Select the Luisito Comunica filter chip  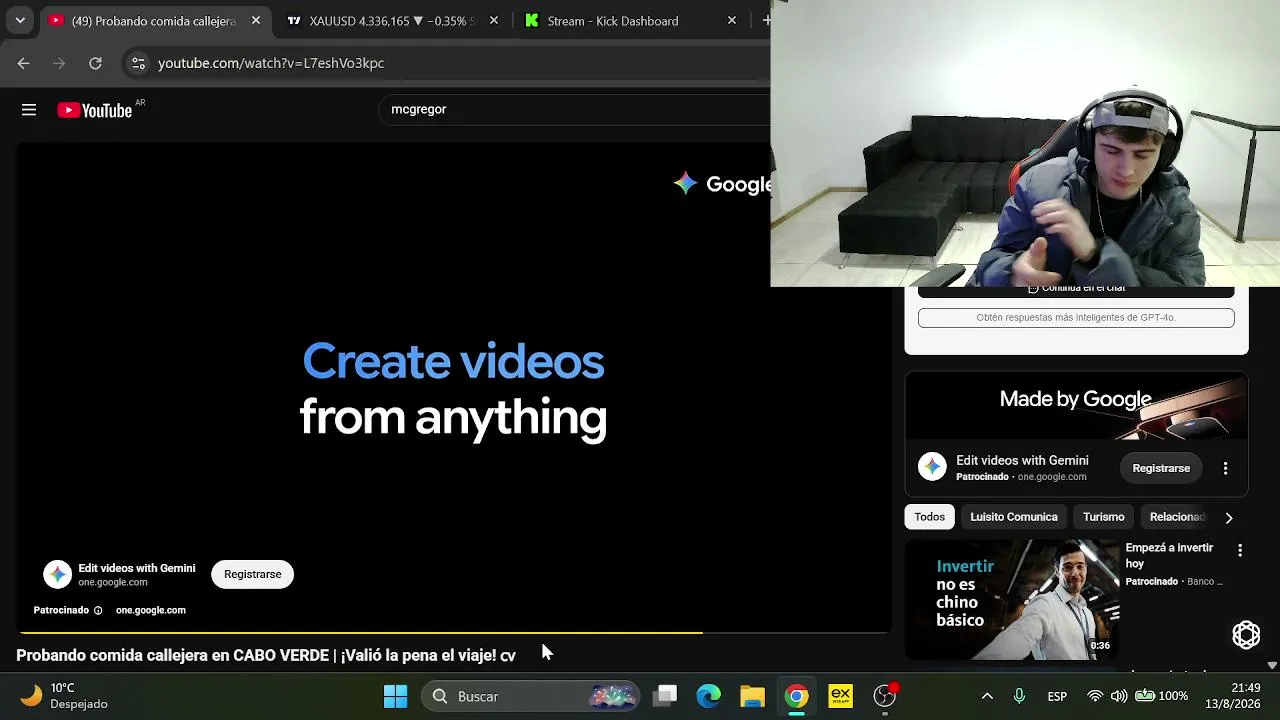[x=1014, y=517]
